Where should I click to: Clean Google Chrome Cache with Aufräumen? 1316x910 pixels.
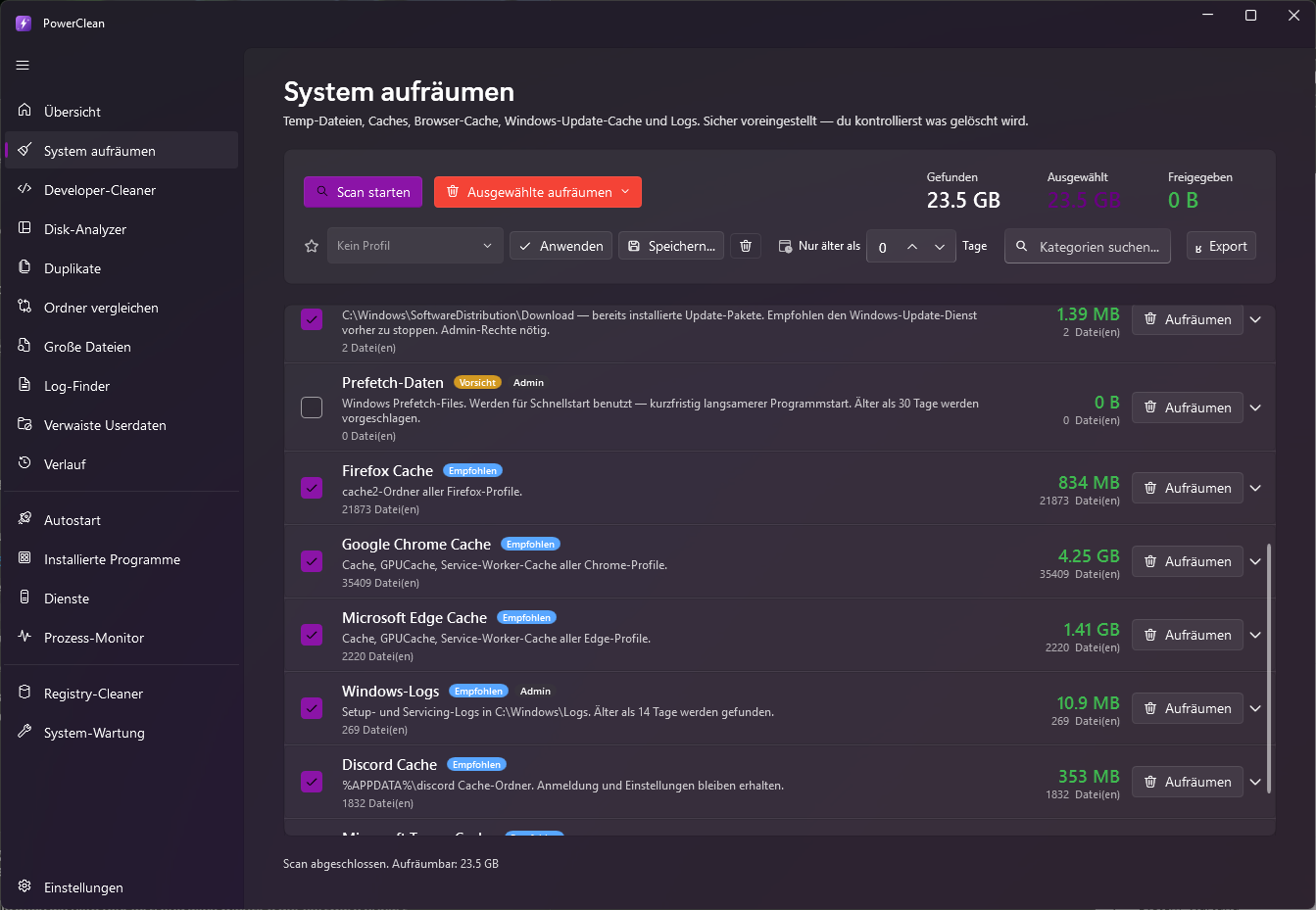(x=1187, y=561)
